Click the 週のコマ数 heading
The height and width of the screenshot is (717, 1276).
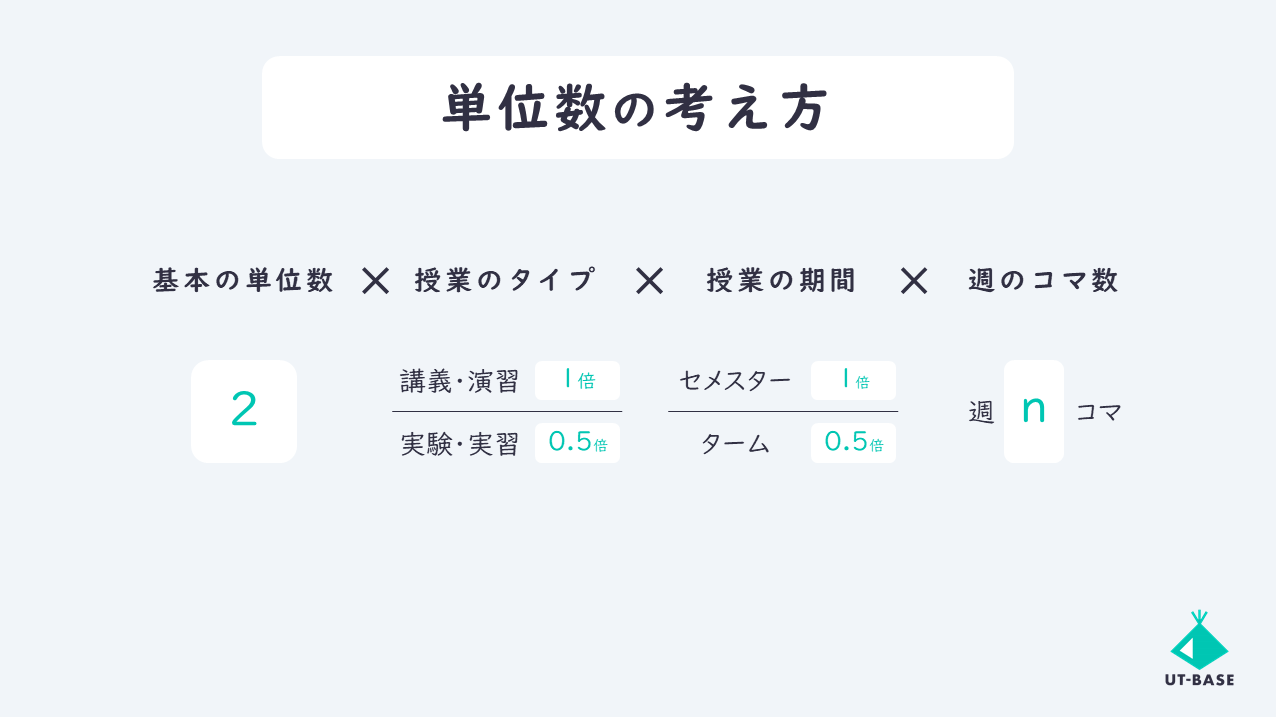click(1044, 281)
